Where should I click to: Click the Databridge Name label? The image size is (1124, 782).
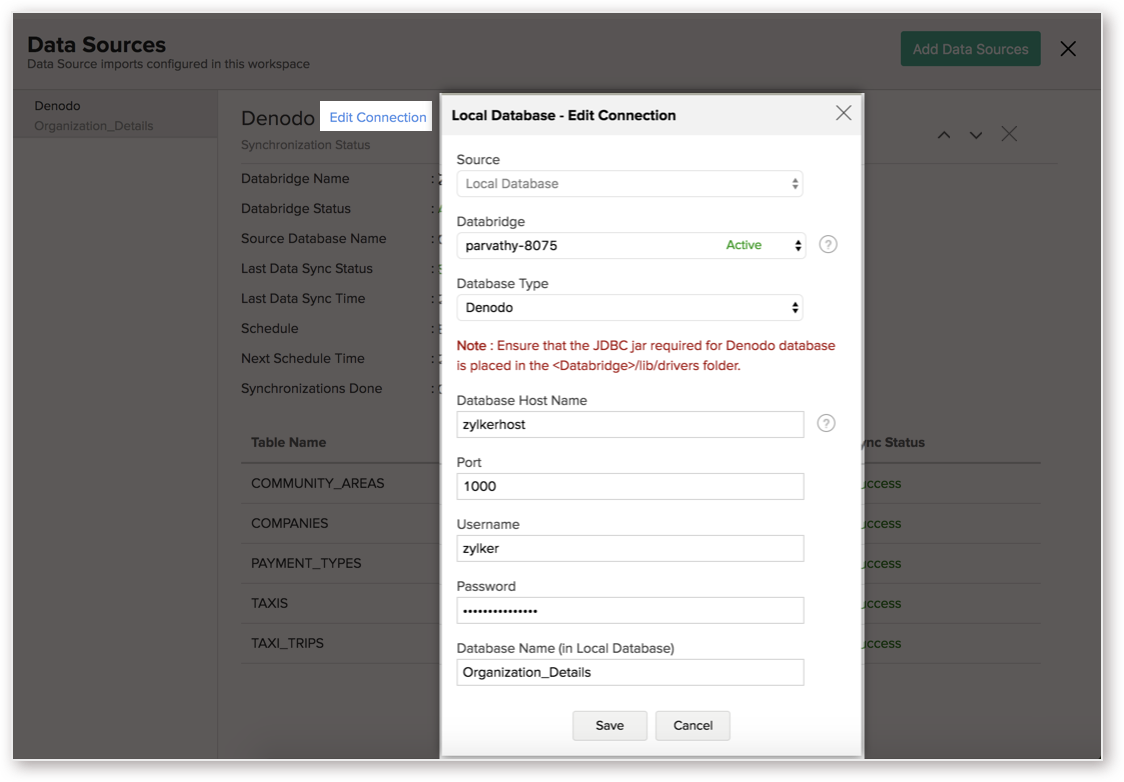295,178
